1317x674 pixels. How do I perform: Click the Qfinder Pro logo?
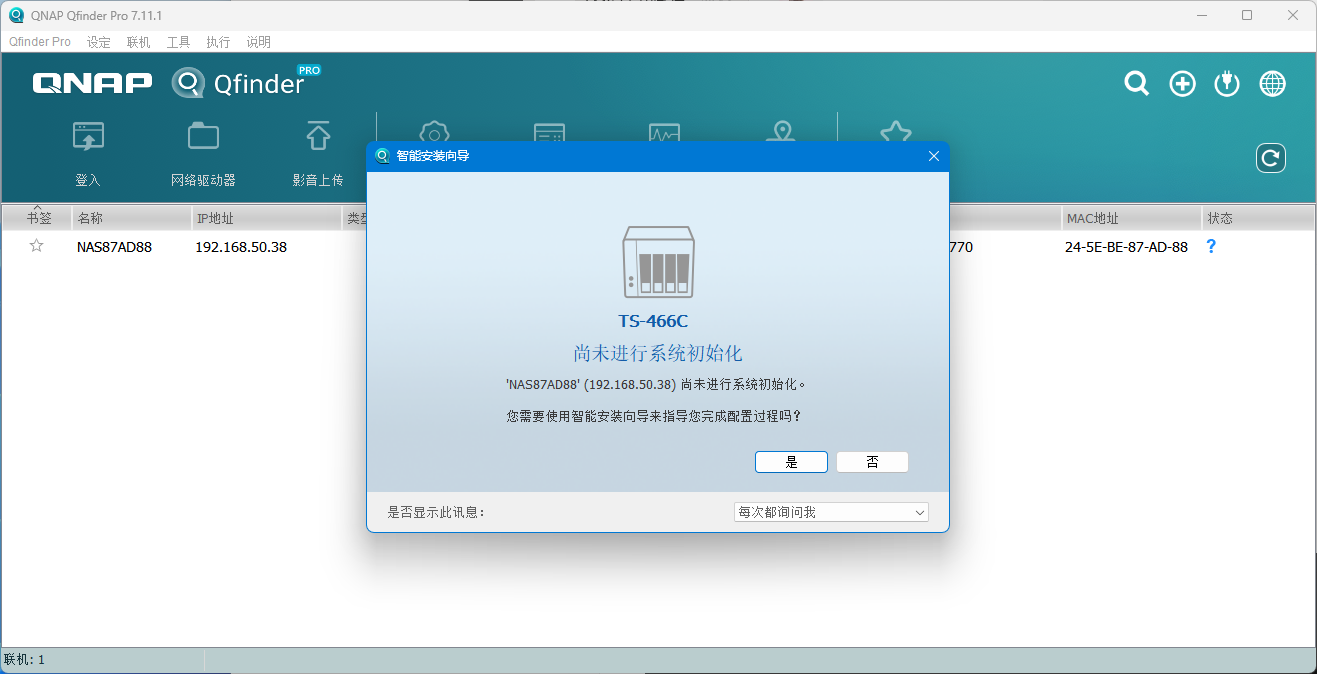246,82
